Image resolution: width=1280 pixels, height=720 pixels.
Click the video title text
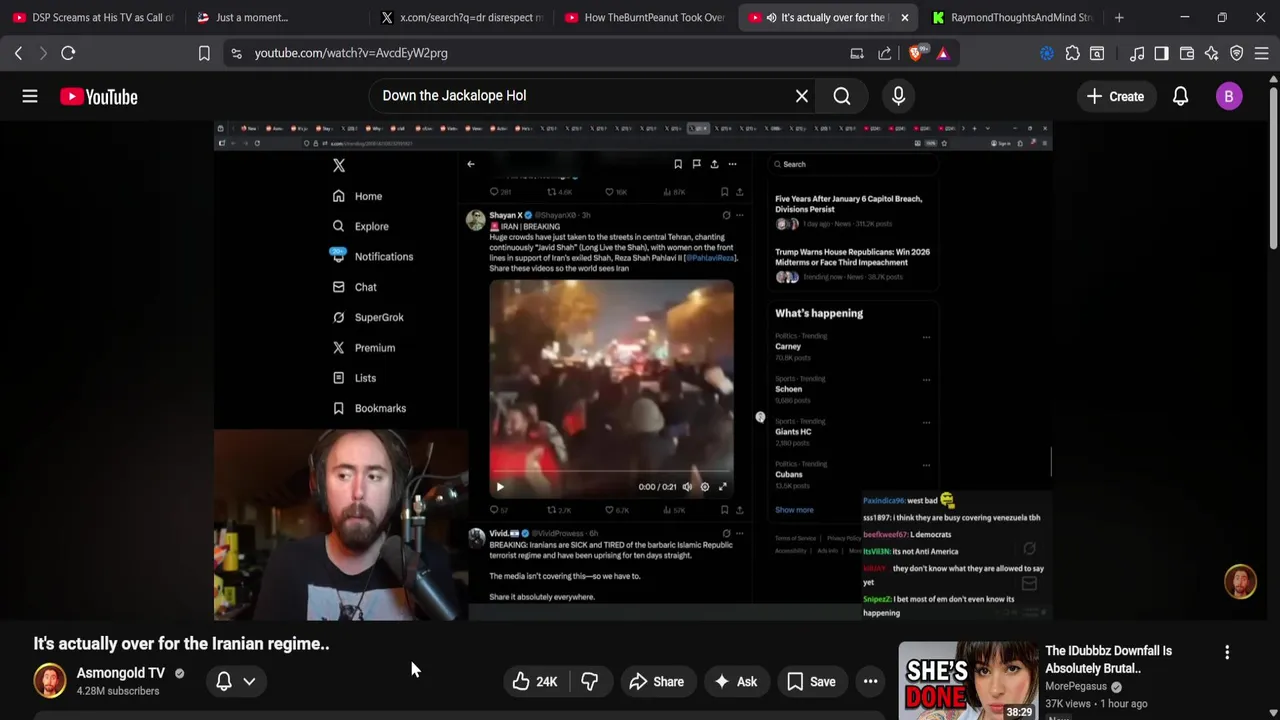coord(181,644)
